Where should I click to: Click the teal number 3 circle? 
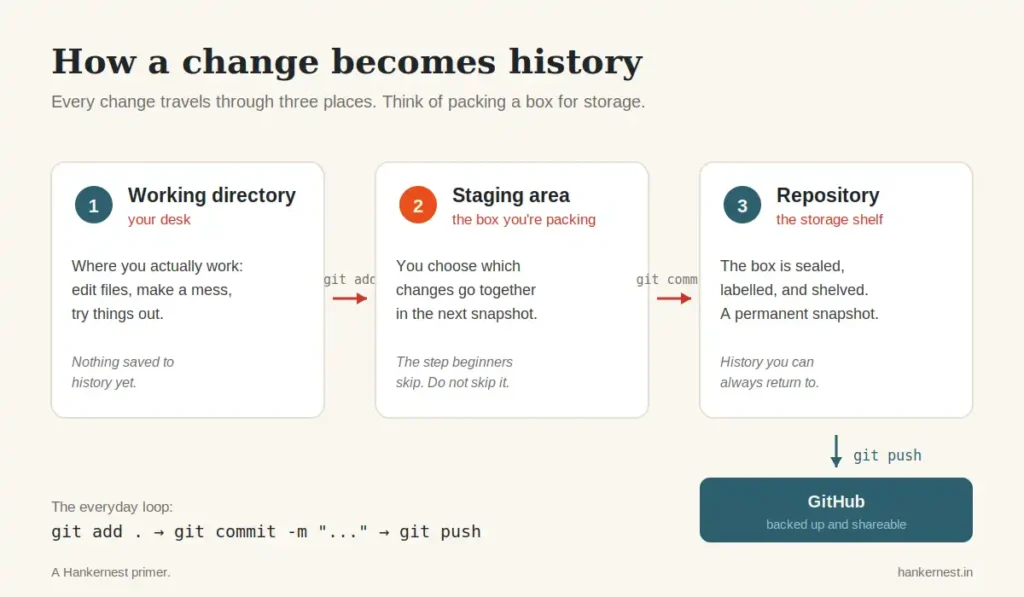[742, 205]
